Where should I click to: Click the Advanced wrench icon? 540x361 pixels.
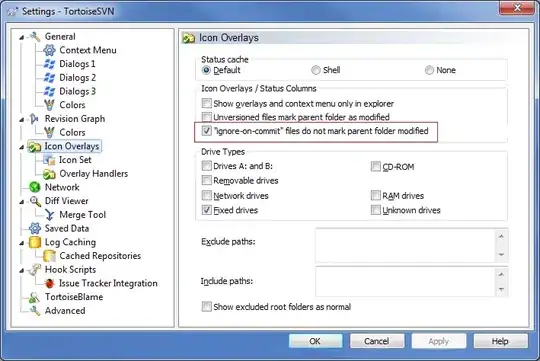[x=35, y=311]
